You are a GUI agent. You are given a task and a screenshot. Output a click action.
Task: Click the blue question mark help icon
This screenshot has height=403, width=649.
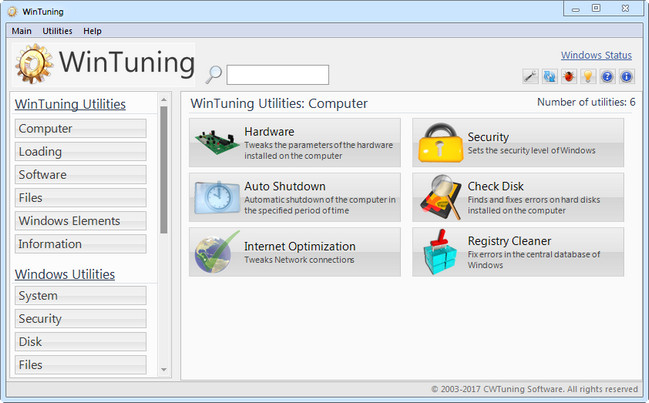(x=607, y=77)
